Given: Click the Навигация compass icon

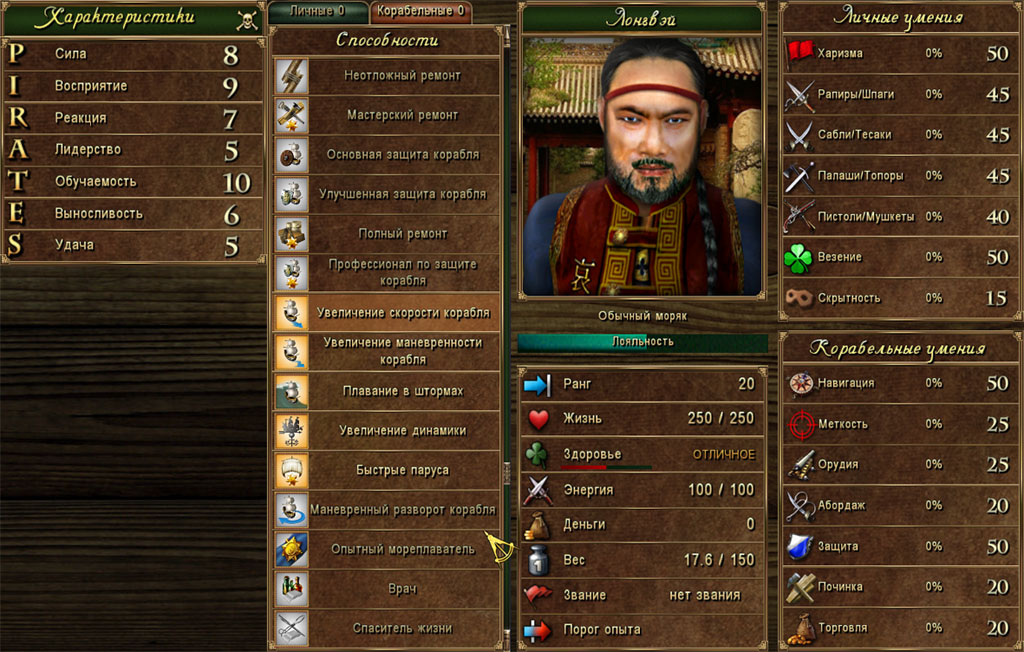Looking at the screenshot, I should [800, 383].
